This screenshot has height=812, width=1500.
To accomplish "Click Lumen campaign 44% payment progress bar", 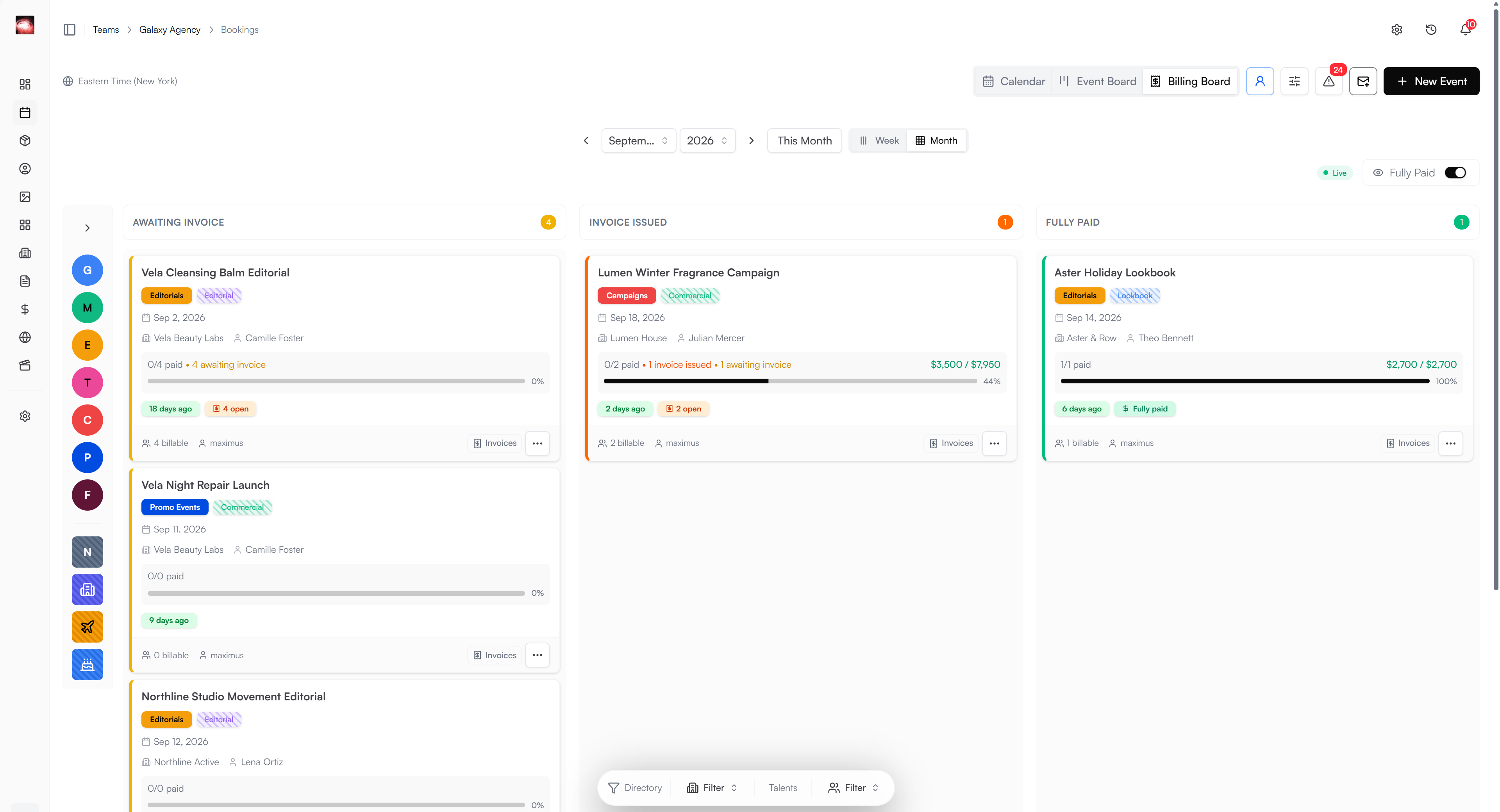I will tap(790, 381).
